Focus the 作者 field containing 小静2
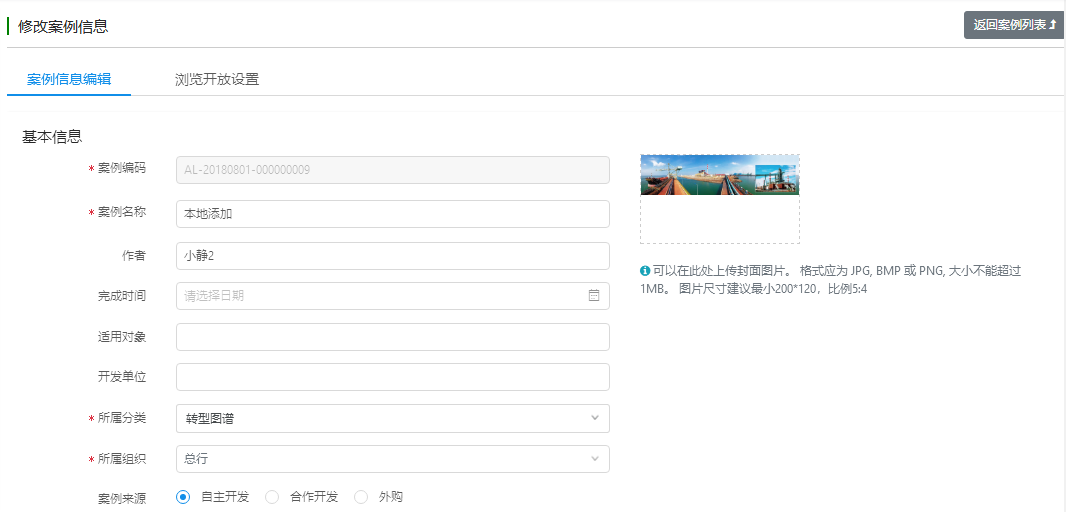The image size is (1066, 512). pos(392,256)
